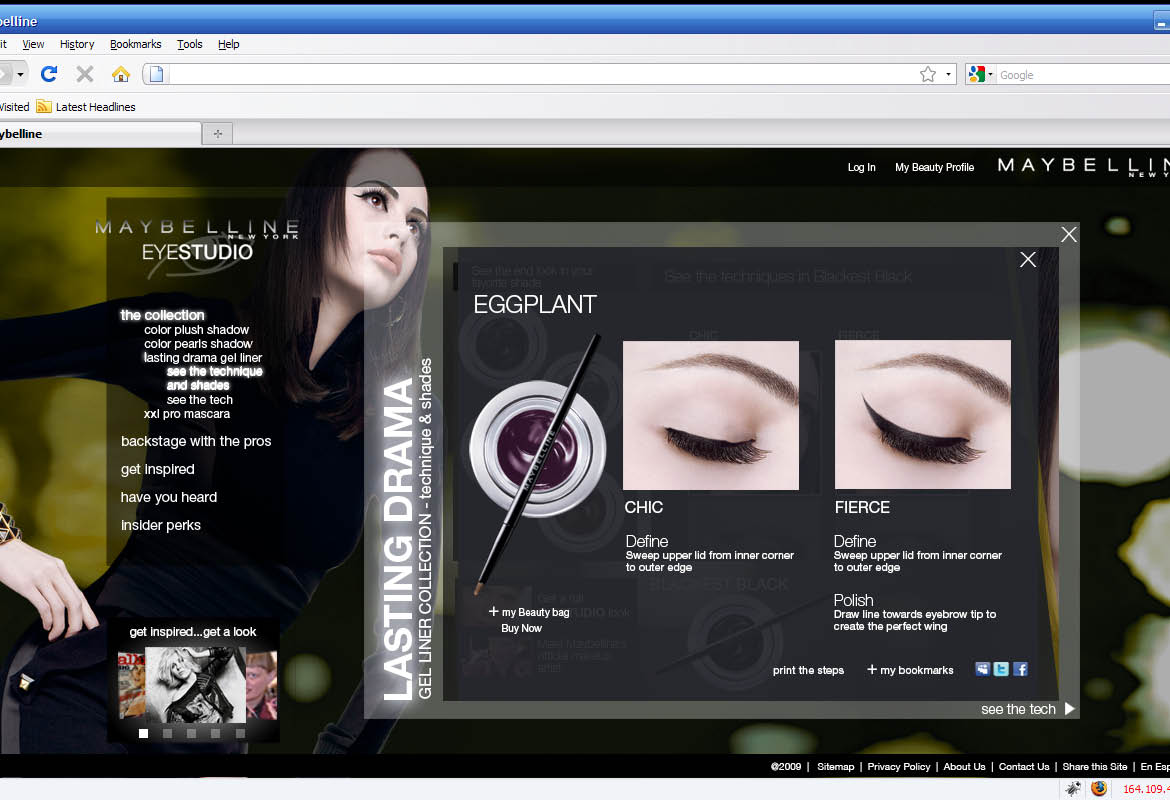Click the print the steps link

tap(808, 670)
